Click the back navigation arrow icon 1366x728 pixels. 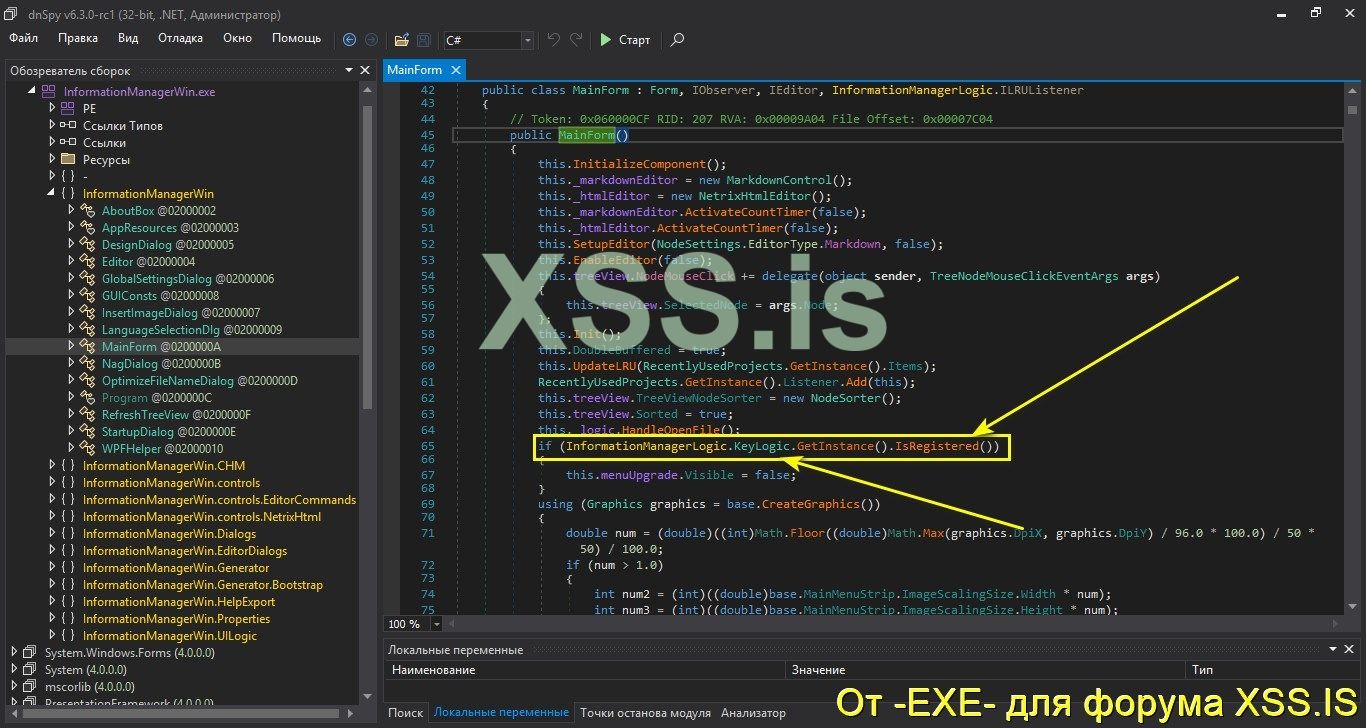(x=349, y=40)
